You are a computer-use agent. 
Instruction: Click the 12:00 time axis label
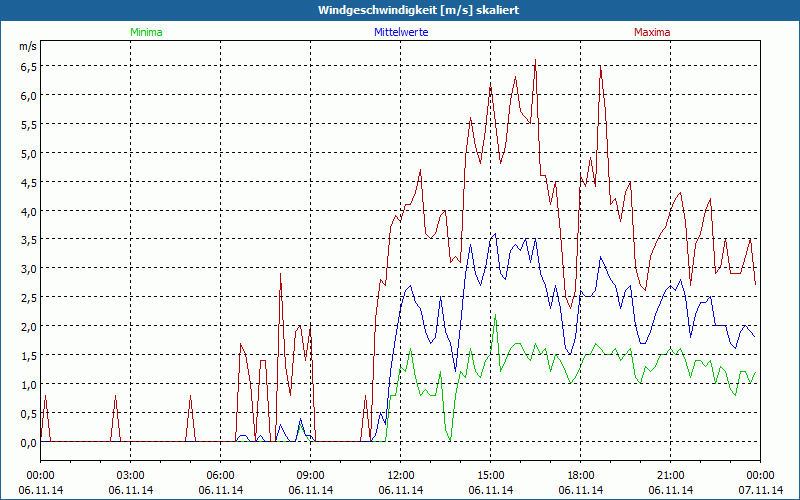tap(401, 476)
